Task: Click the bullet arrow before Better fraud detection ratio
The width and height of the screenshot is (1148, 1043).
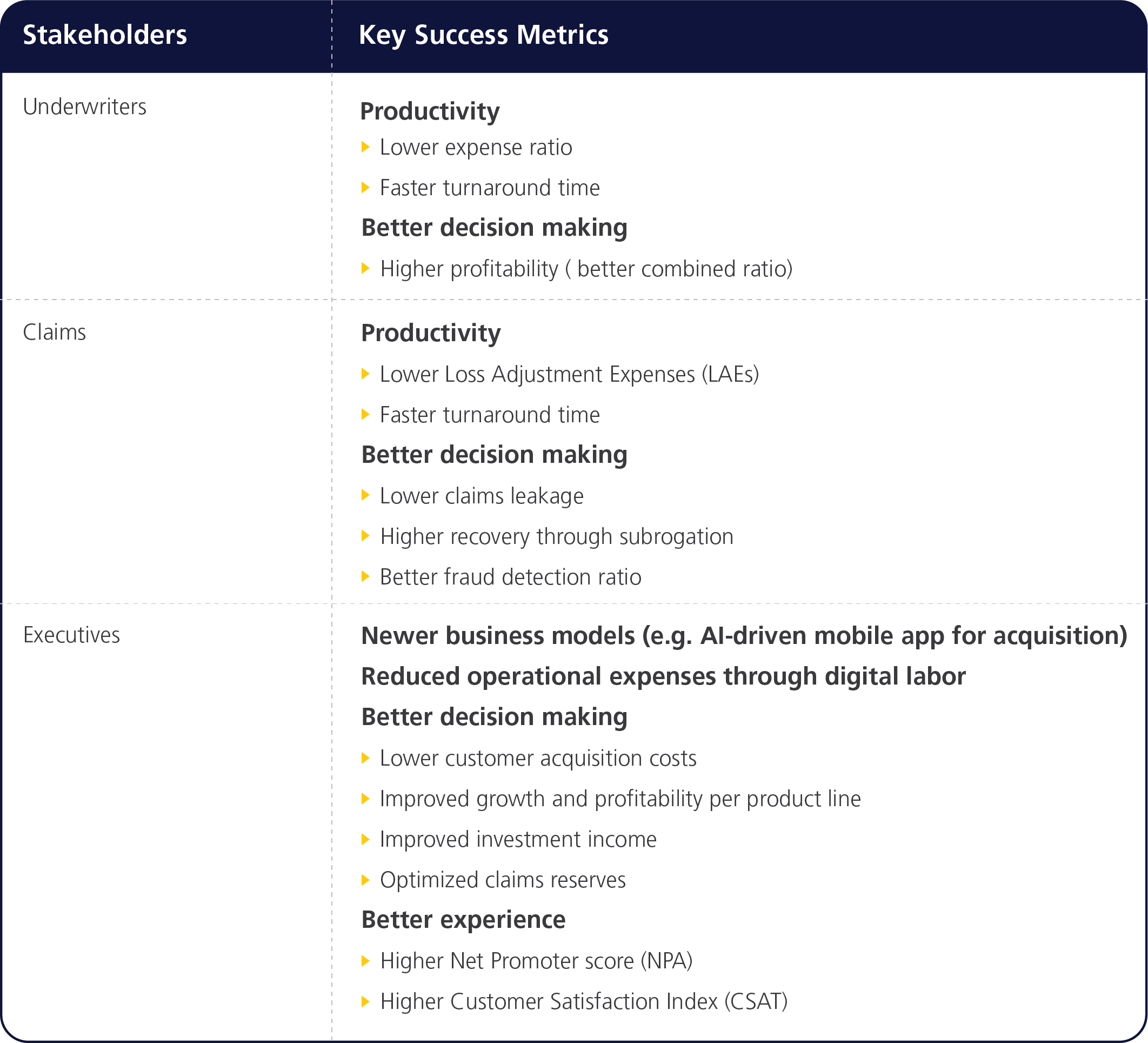Action: [365, 576]
